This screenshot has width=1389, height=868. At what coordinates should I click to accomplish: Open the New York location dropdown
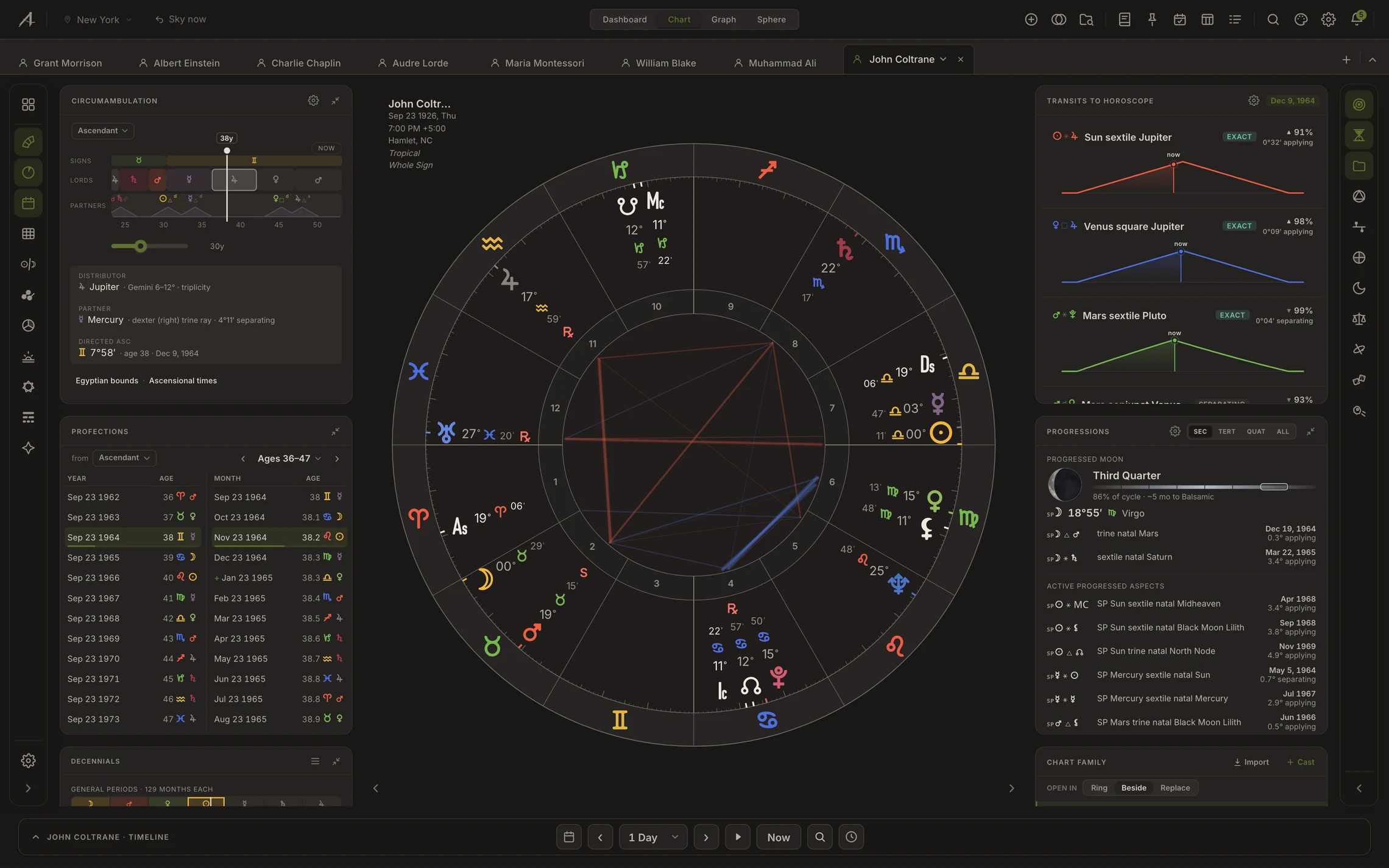coord(97,19)
